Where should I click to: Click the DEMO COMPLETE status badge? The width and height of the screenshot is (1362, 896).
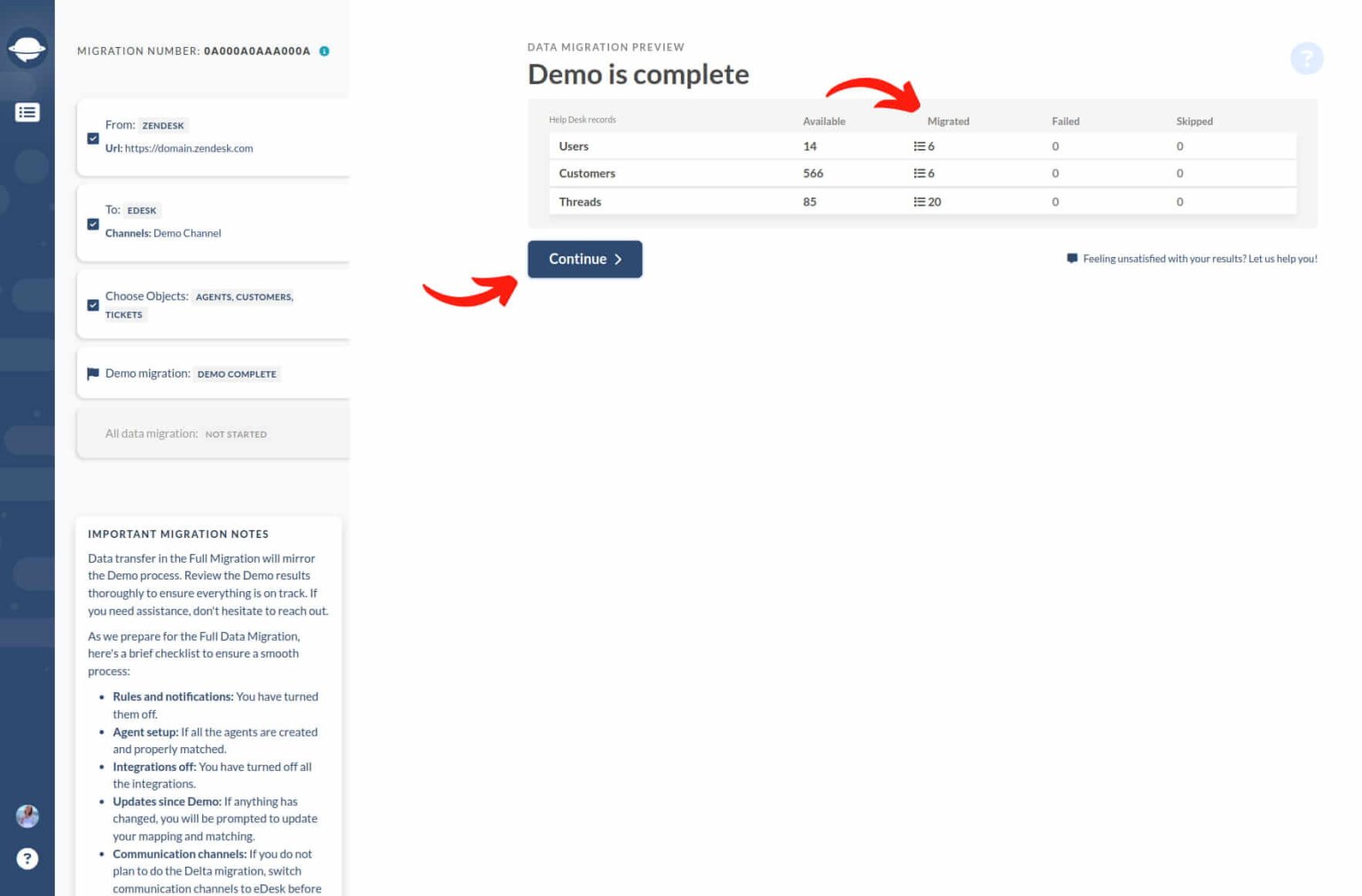[x=237, y=374]
